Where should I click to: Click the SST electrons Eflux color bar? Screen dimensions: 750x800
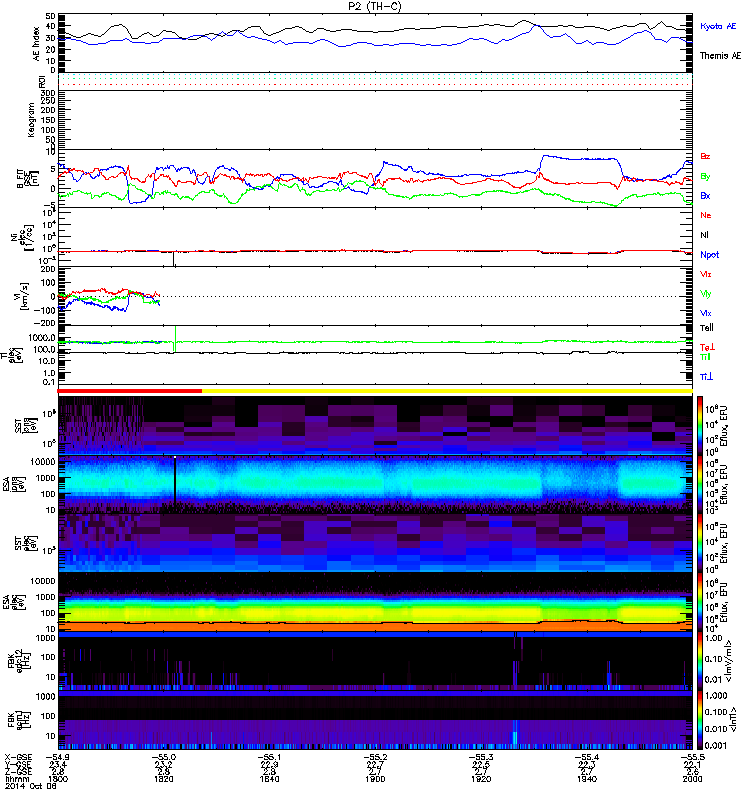click(700, 543)
